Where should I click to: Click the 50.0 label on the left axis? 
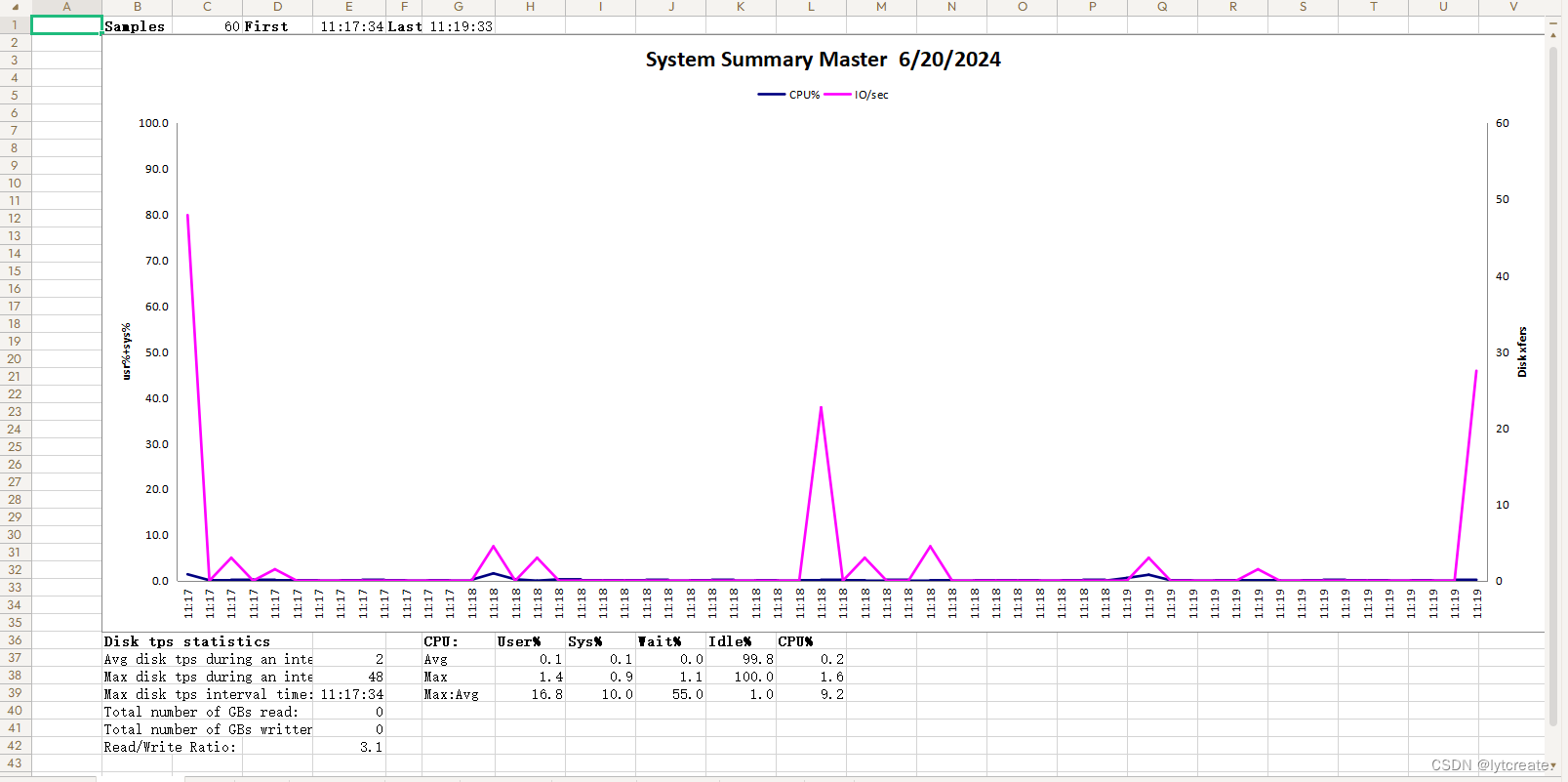pyautogui.click(x=156, y=352)
